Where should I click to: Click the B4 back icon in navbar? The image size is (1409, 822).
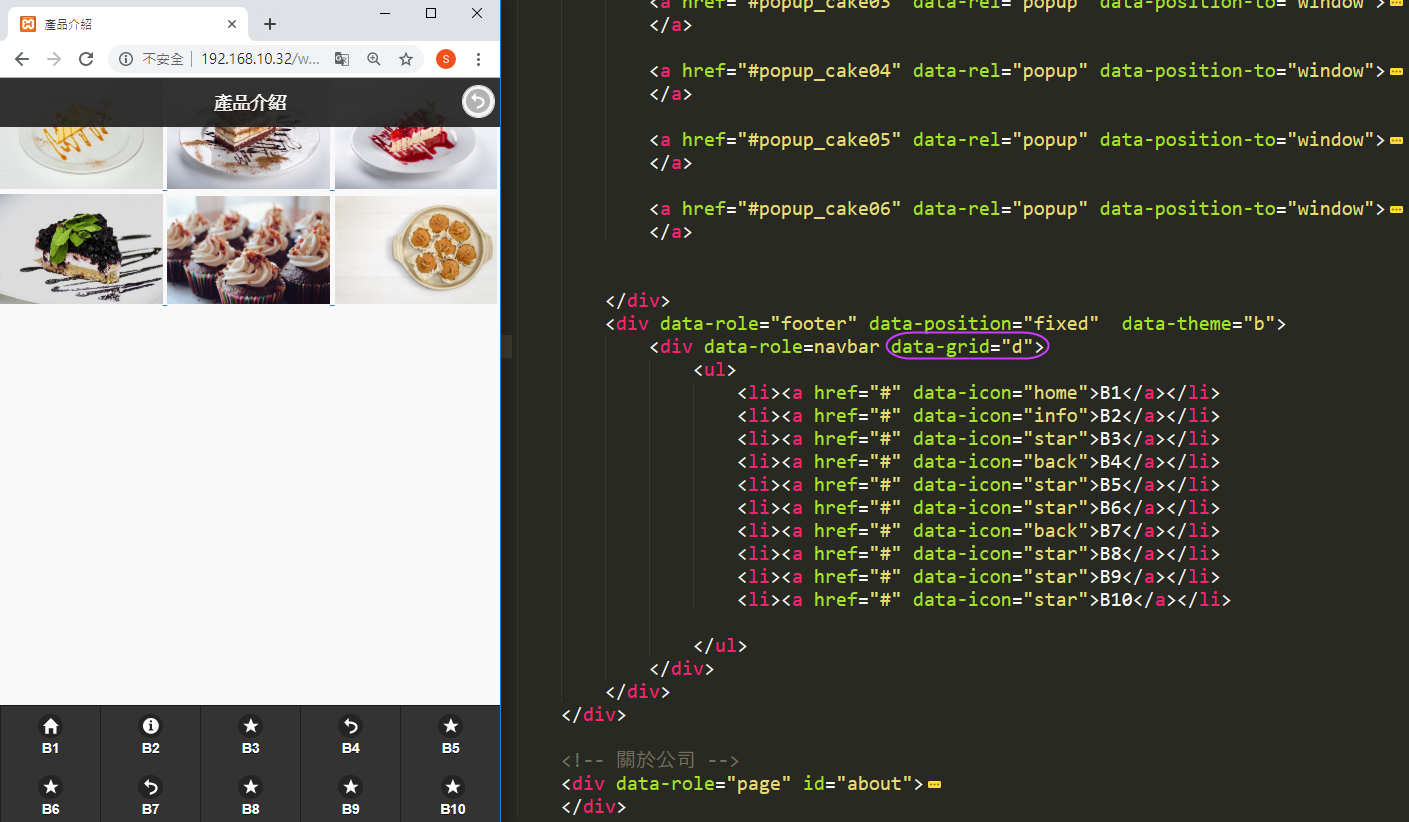click(350, 727)
